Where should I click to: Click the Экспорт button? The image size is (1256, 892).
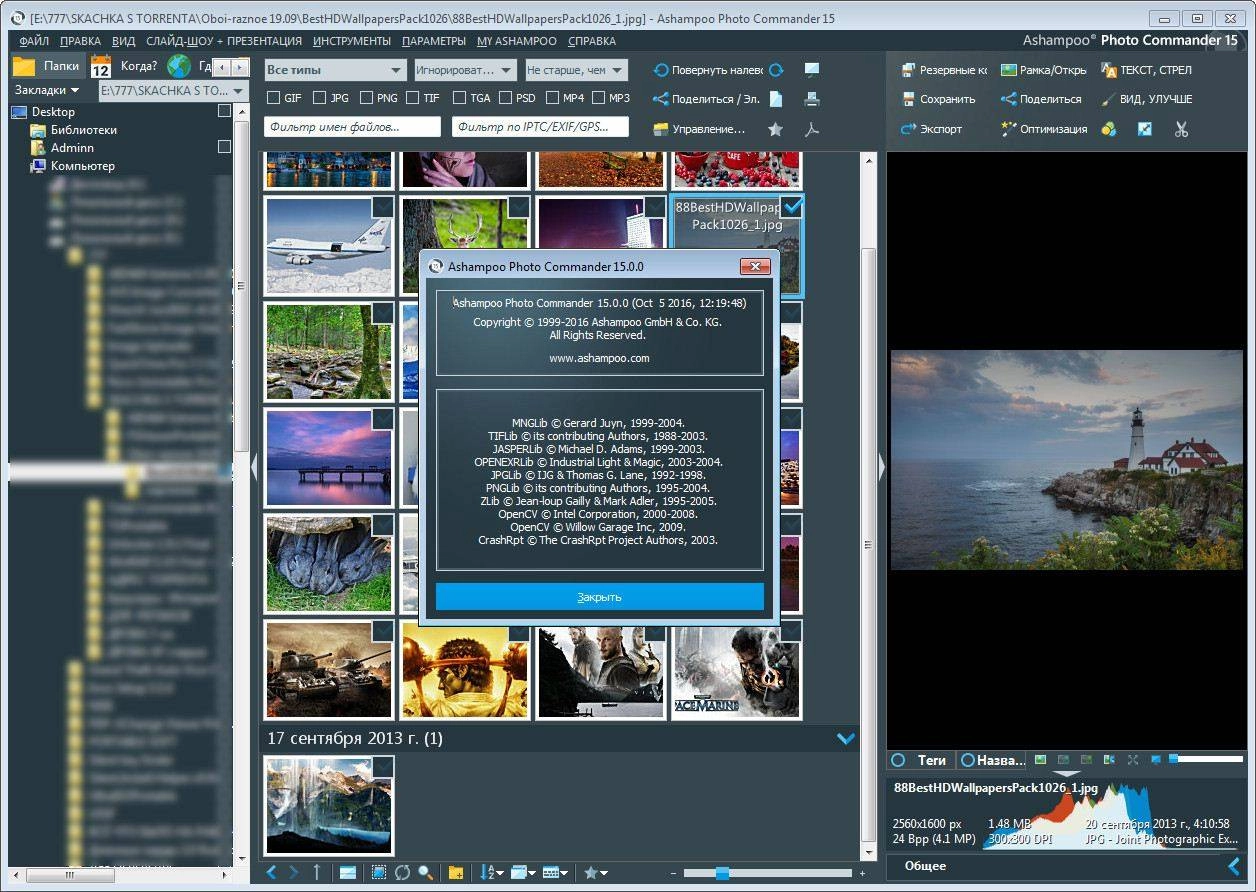[x=931, y=129]
